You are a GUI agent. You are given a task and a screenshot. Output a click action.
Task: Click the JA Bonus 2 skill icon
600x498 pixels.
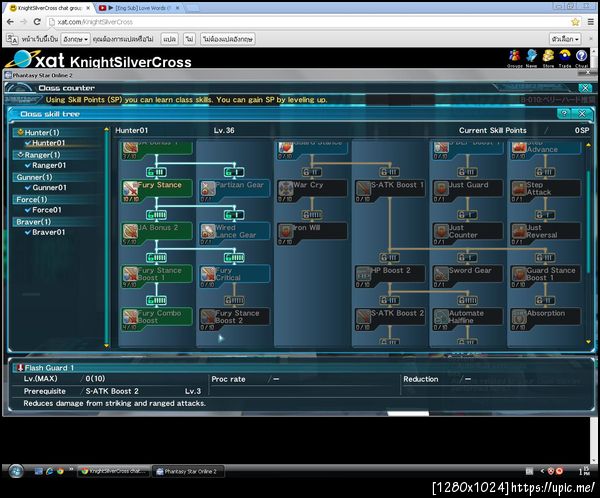pyautogui.click(x=130, y=231)
